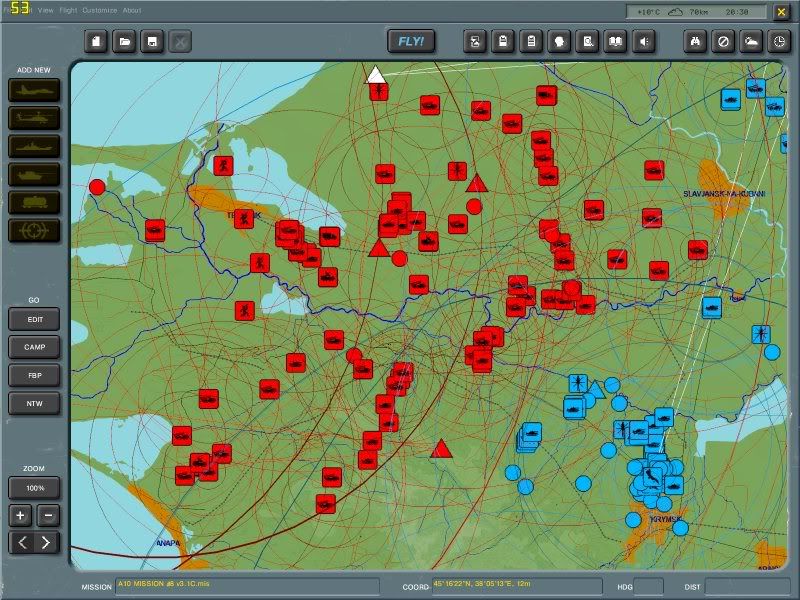Zoom in with the plus button
The image size is (800, 600).
21,516
